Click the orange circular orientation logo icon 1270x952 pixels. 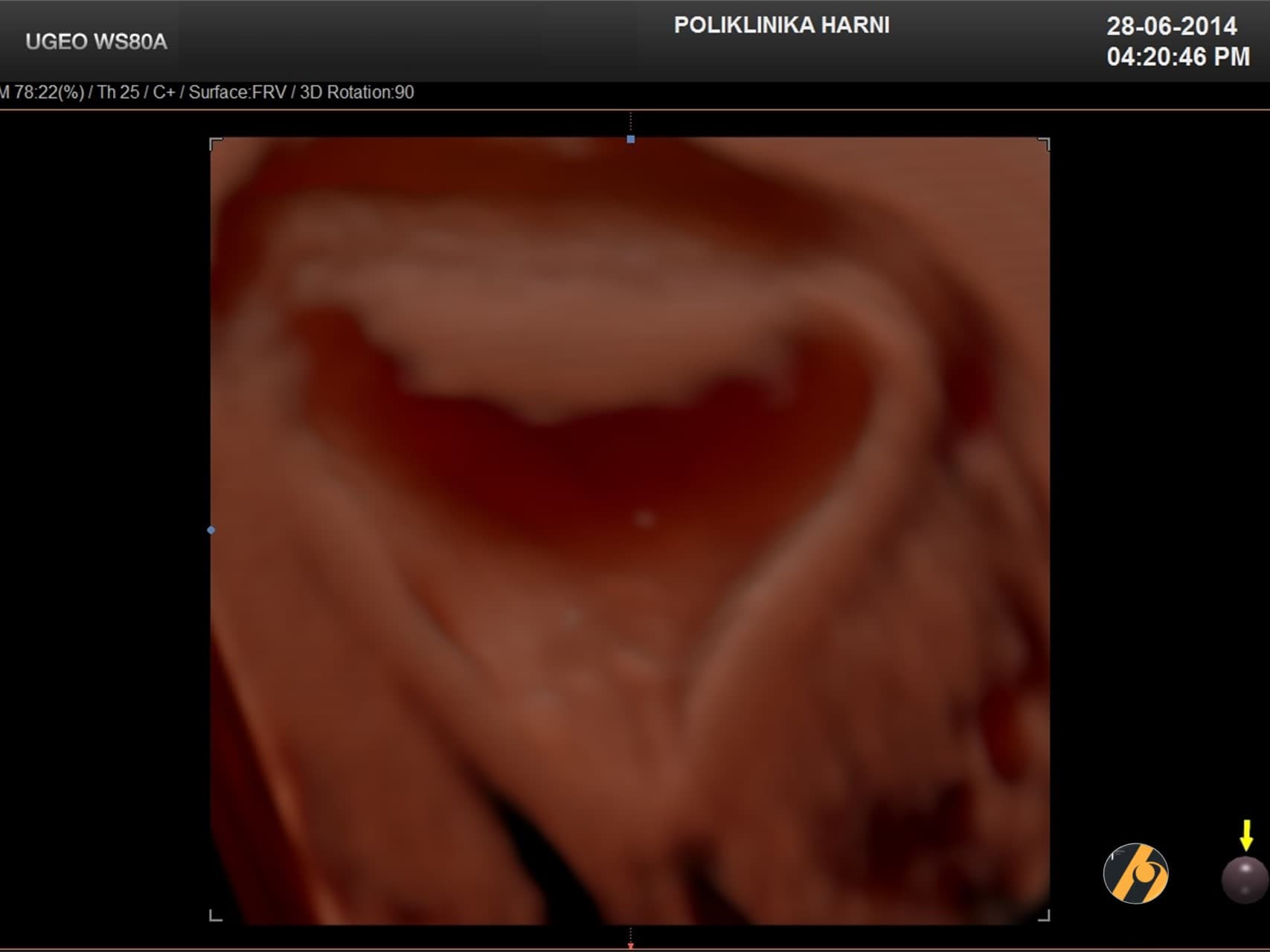point(1135,873)
